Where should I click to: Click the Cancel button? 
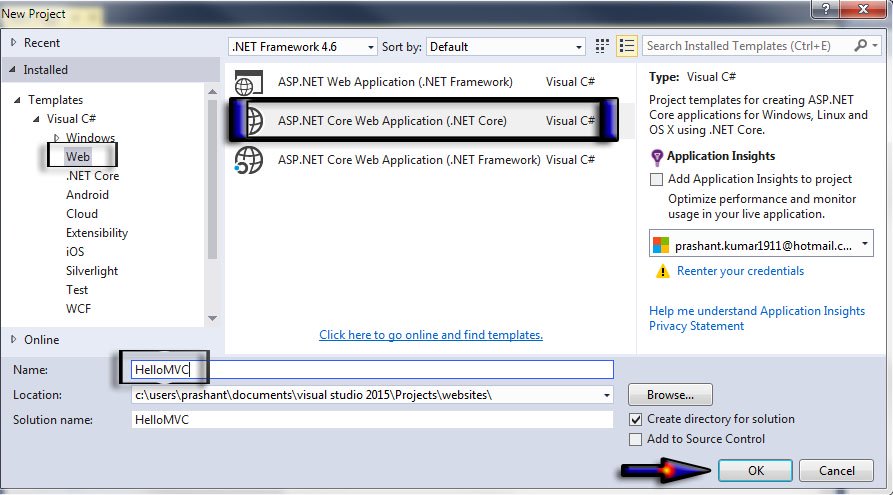[x=836, y=471]
